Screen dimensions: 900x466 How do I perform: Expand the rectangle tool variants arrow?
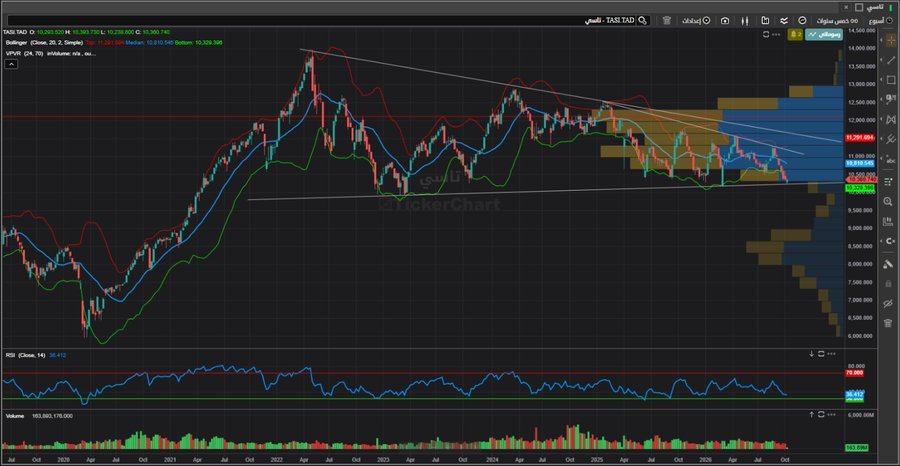click(883, 80)
